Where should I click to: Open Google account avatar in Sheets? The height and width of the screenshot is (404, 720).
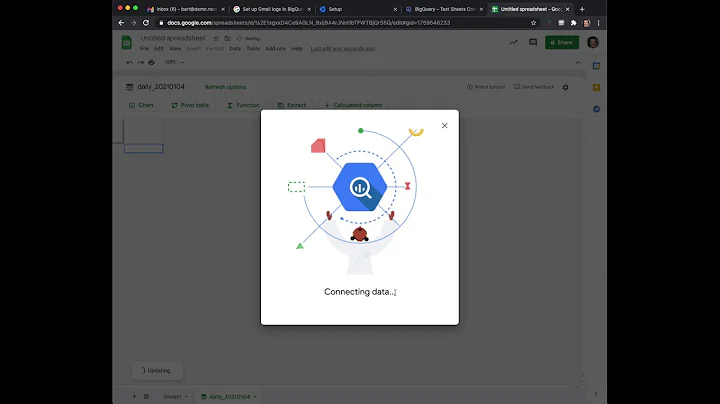593,42
